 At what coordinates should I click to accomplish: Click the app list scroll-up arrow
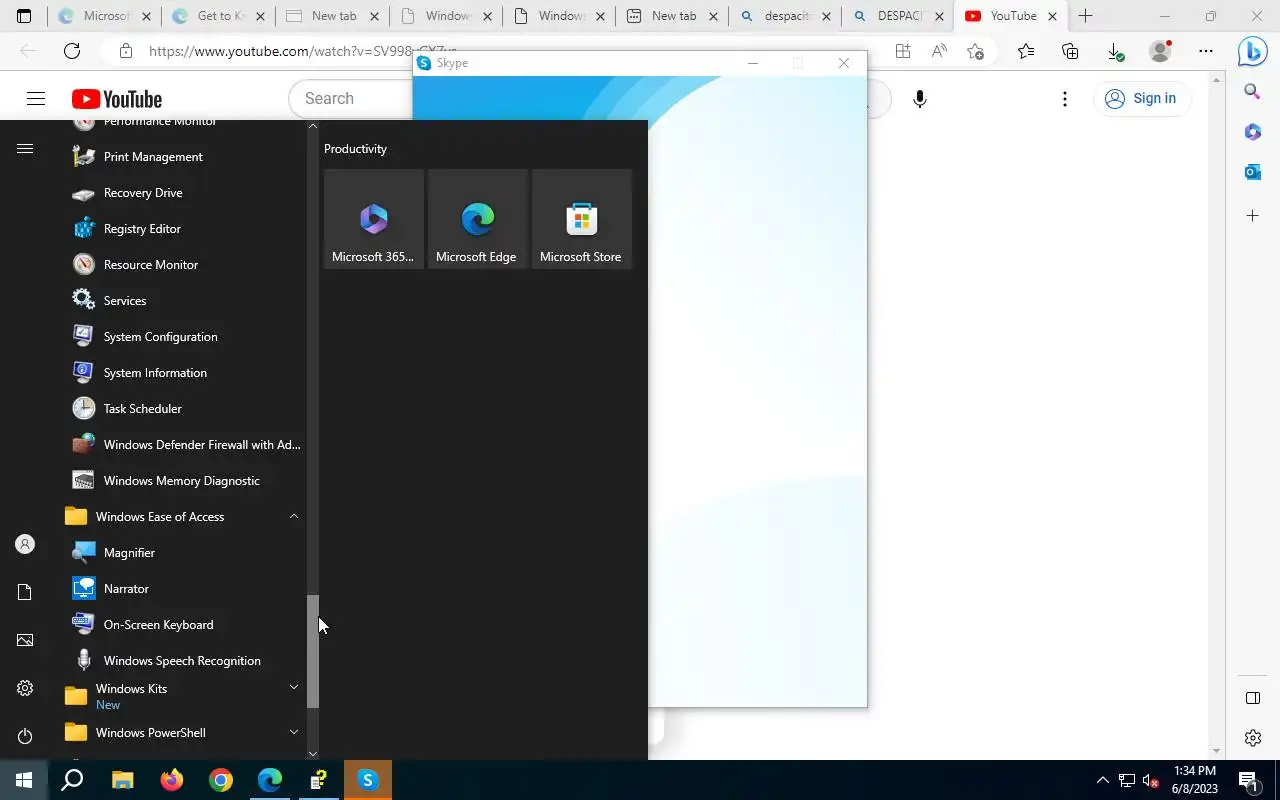click(313, 127)
